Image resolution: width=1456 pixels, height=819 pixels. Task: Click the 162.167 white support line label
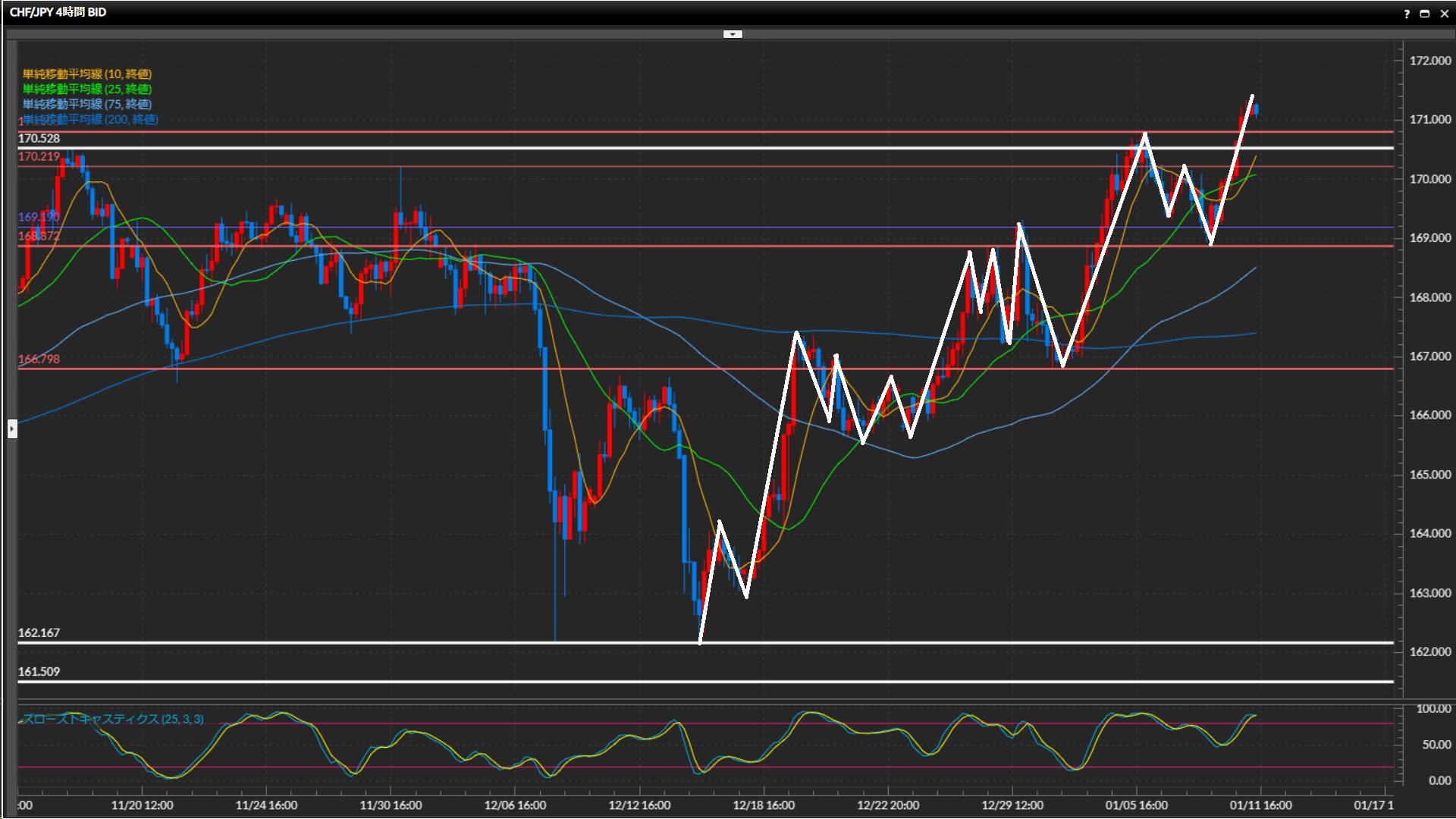(39, 632)
